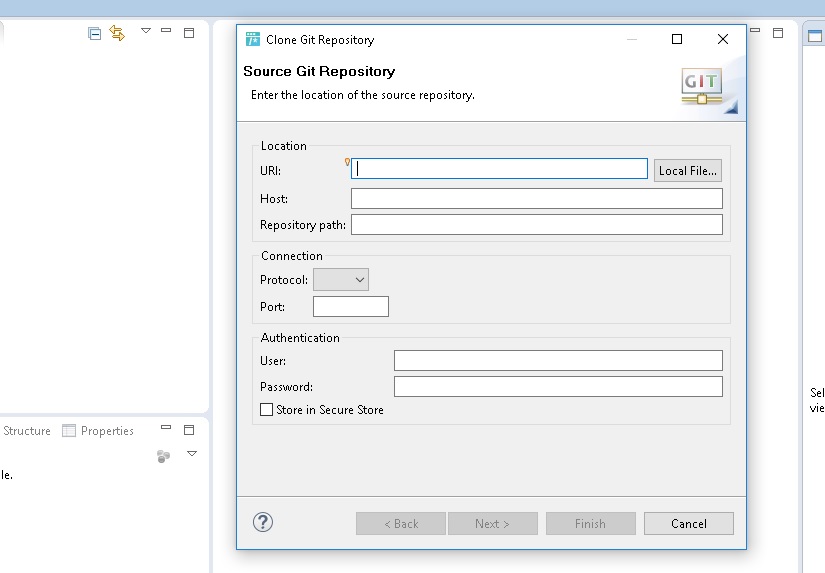Focus the User input field
This screenshot has height=573, width=825.
click(558, 360)
